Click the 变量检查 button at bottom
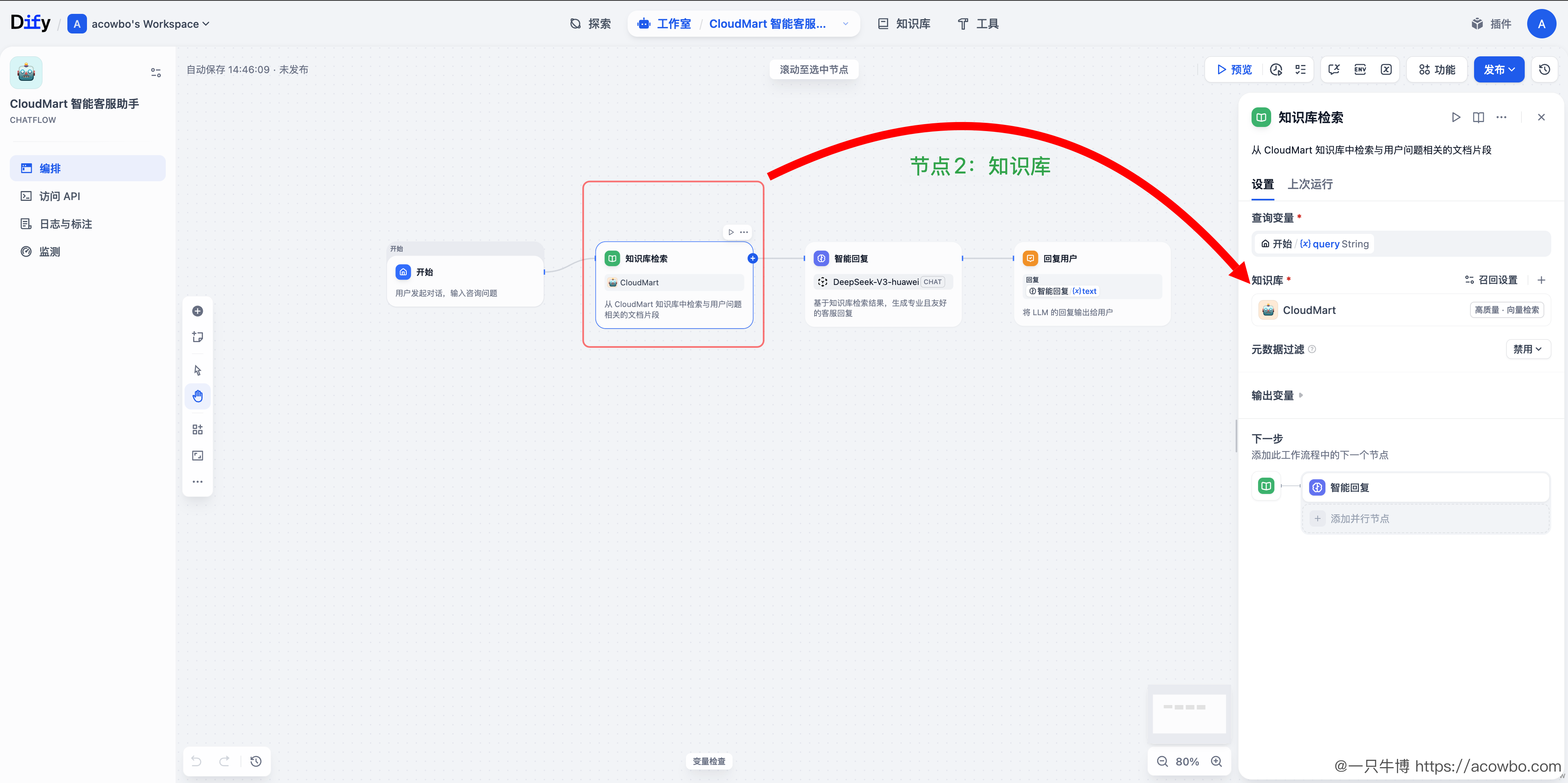The image size is (1568, 783). (709, 761)
